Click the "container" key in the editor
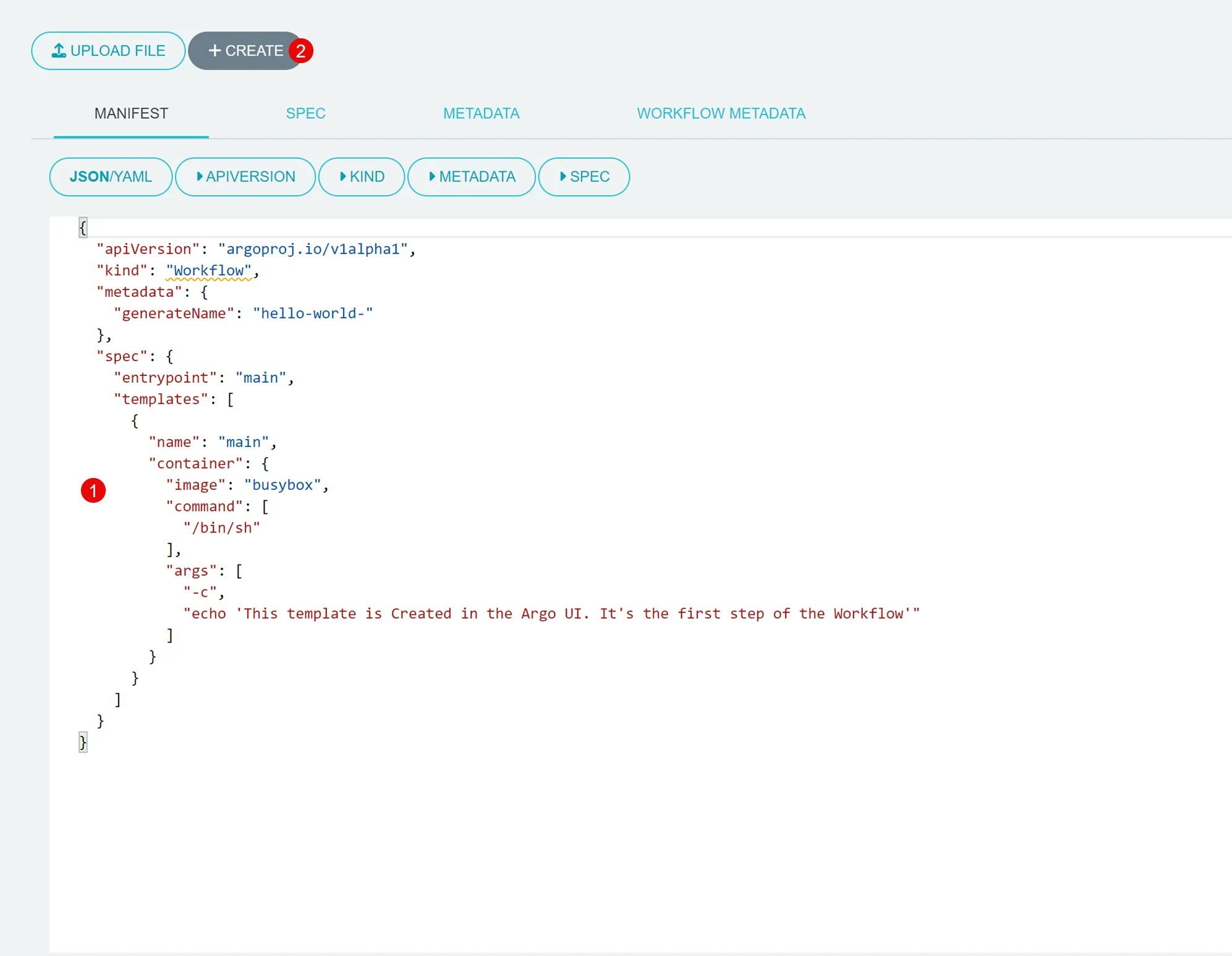Image resolution: width=1232 pixels, height=956 pixels. 196,464
